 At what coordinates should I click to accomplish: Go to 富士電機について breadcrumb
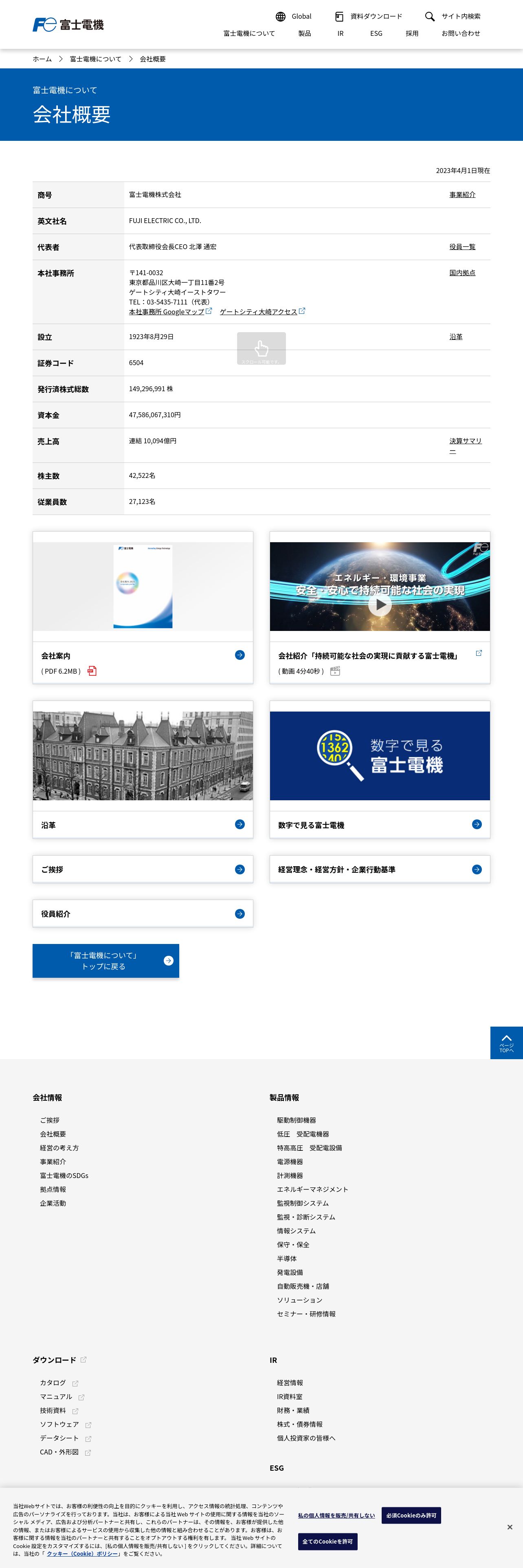point(96,59)
